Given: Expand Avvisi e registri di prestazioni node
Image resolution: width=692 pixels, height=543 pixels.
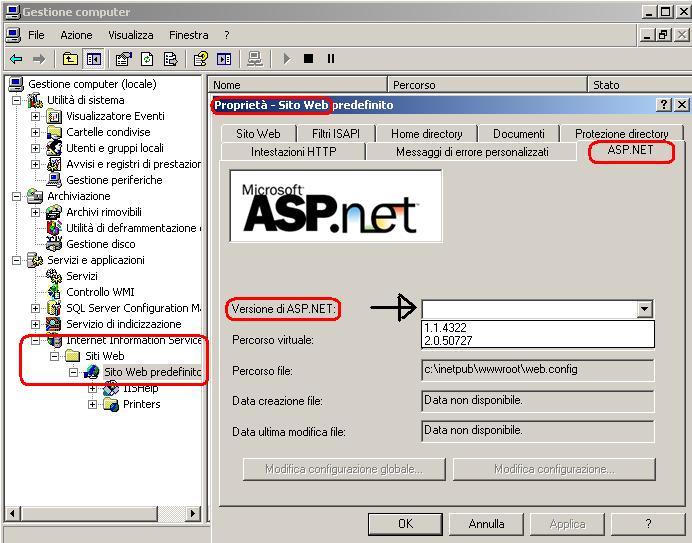Looking at the screenshot, I should (35, 164).
